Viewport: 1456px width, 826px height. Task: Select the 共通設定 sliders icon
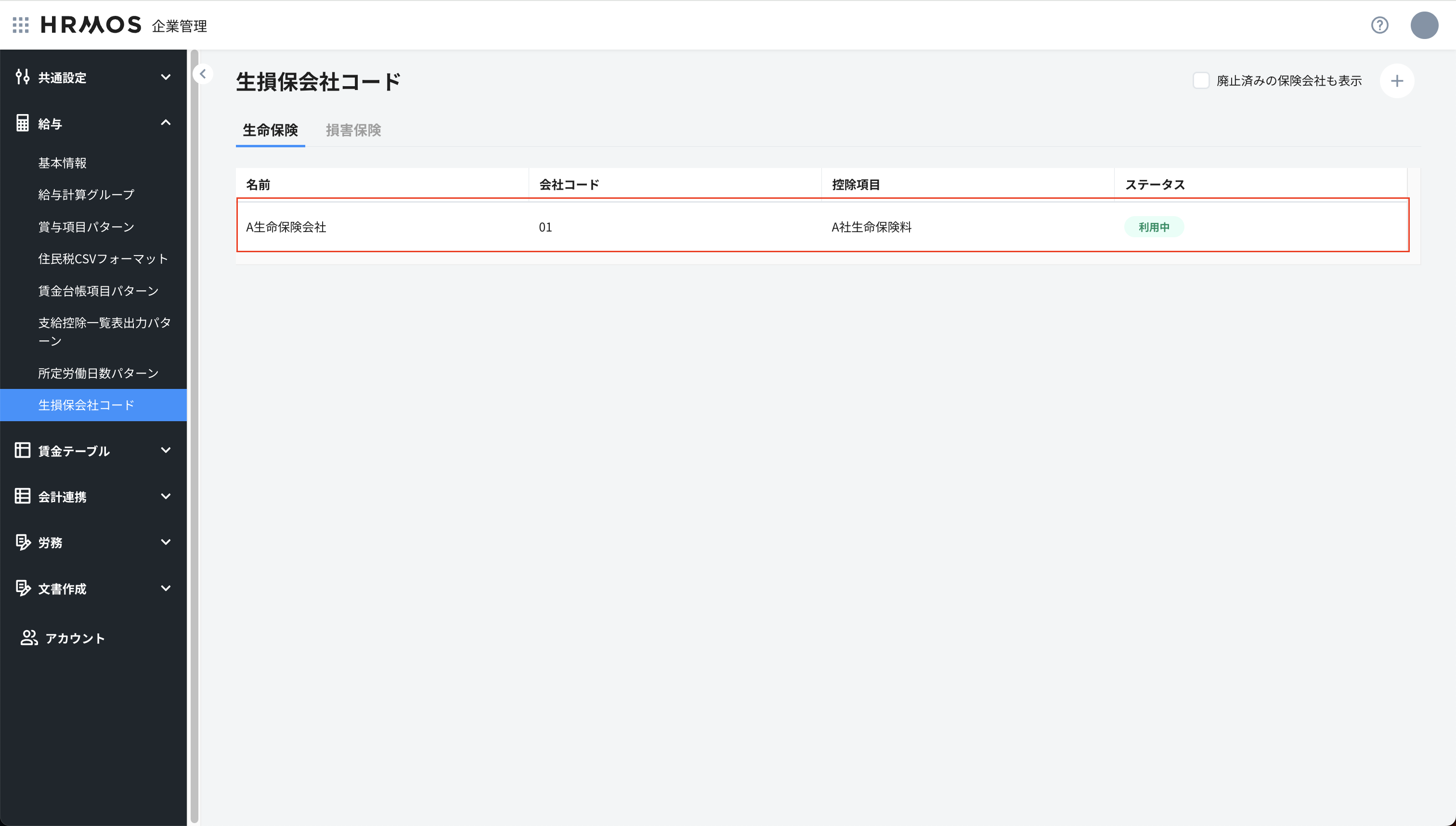(23, 77)
